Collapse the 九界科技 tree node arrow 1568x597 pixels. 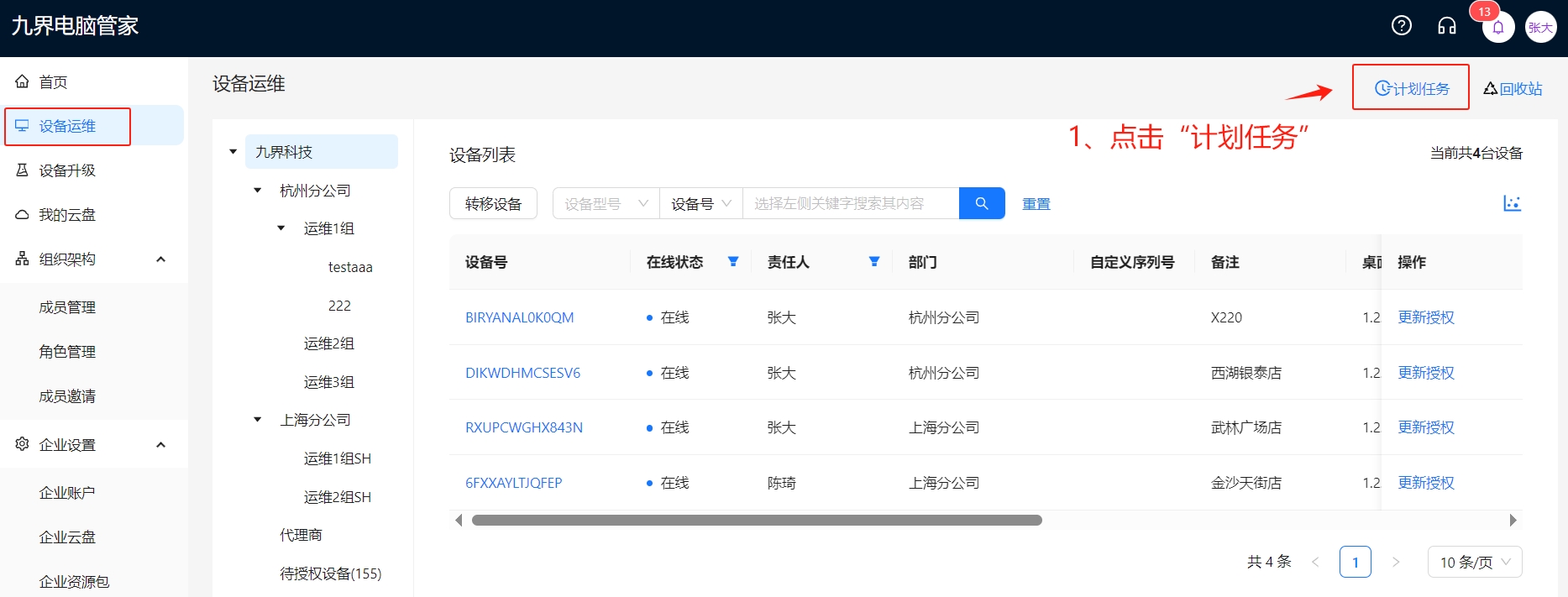pos(233,152)
